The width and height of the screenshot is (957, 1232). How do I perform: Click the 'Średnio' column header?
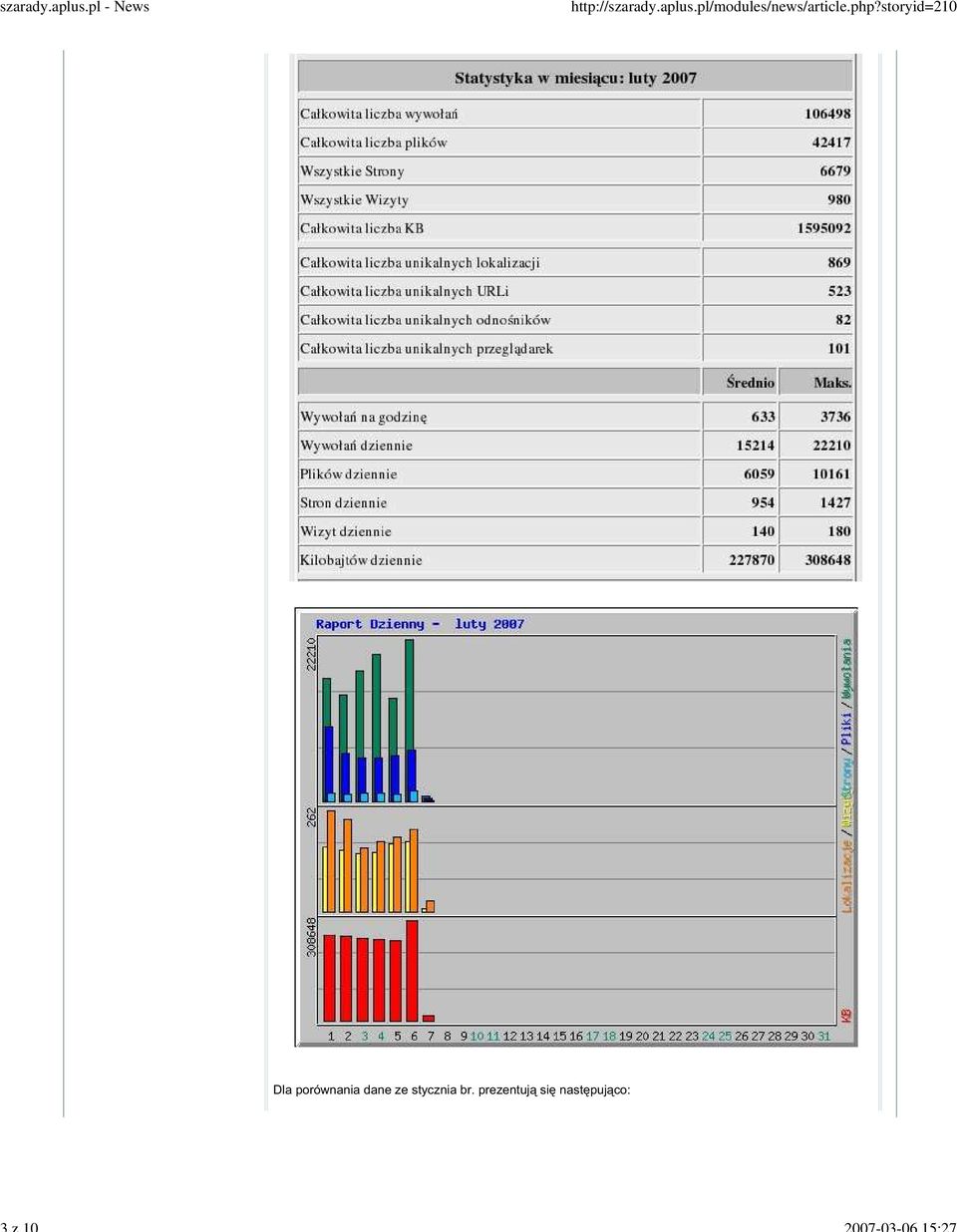751,383
